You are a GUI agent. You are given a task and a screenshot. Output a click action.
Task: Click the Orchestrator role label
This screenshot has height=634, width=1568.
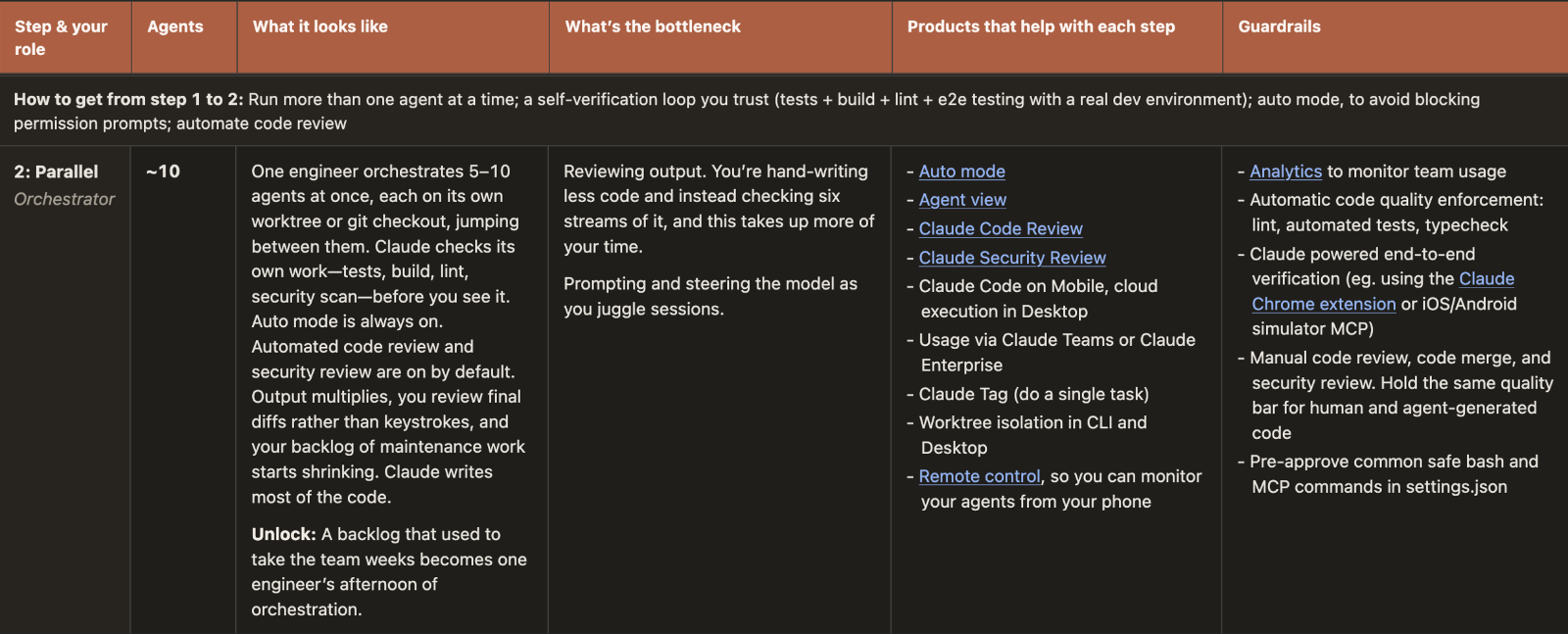(65, 199)
